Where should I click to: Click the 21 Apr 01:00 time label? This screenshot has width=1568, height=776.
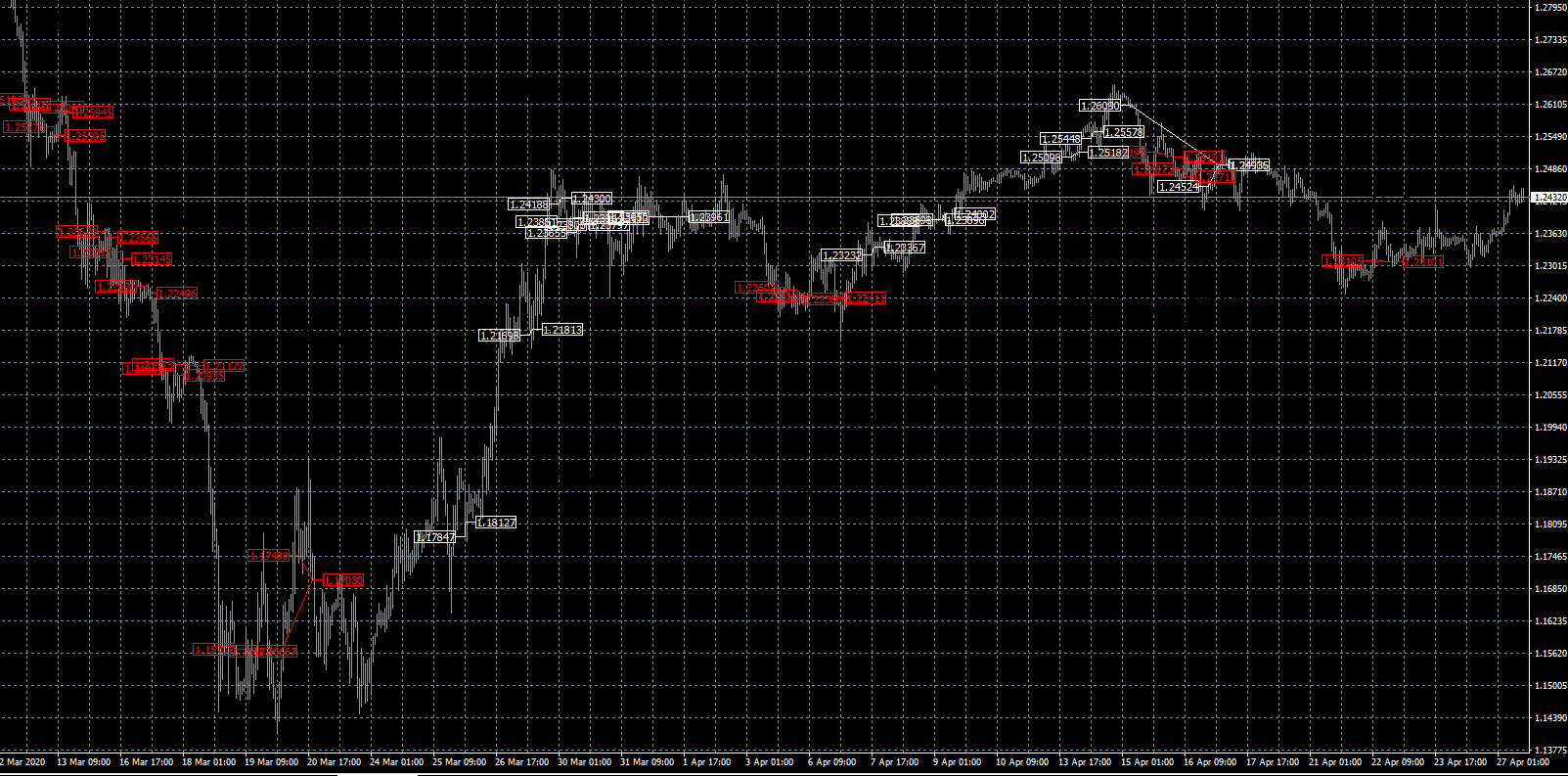tap(1335, 761)
